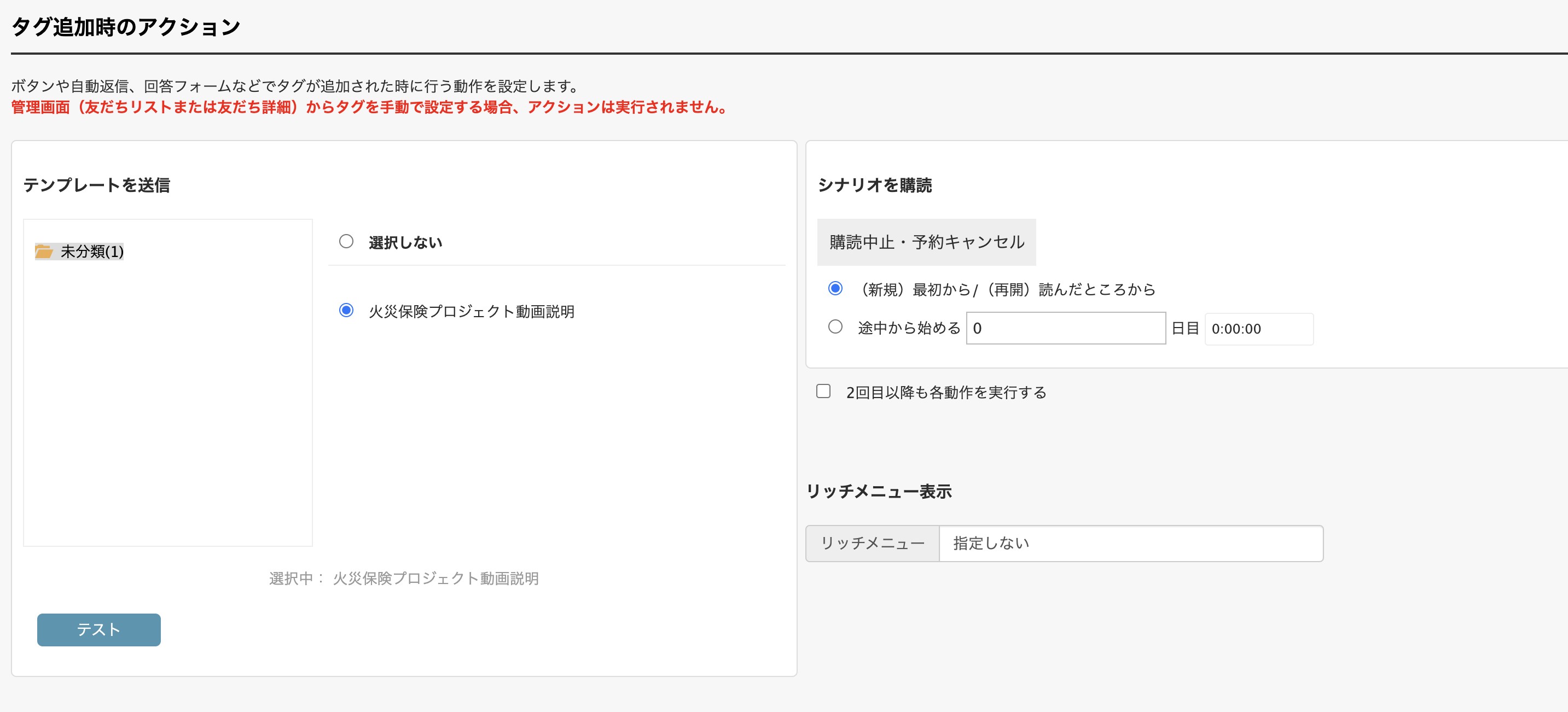
Task: Click 購読中止・予約キャンセル scenario button
Action: [x=926, y=242]
